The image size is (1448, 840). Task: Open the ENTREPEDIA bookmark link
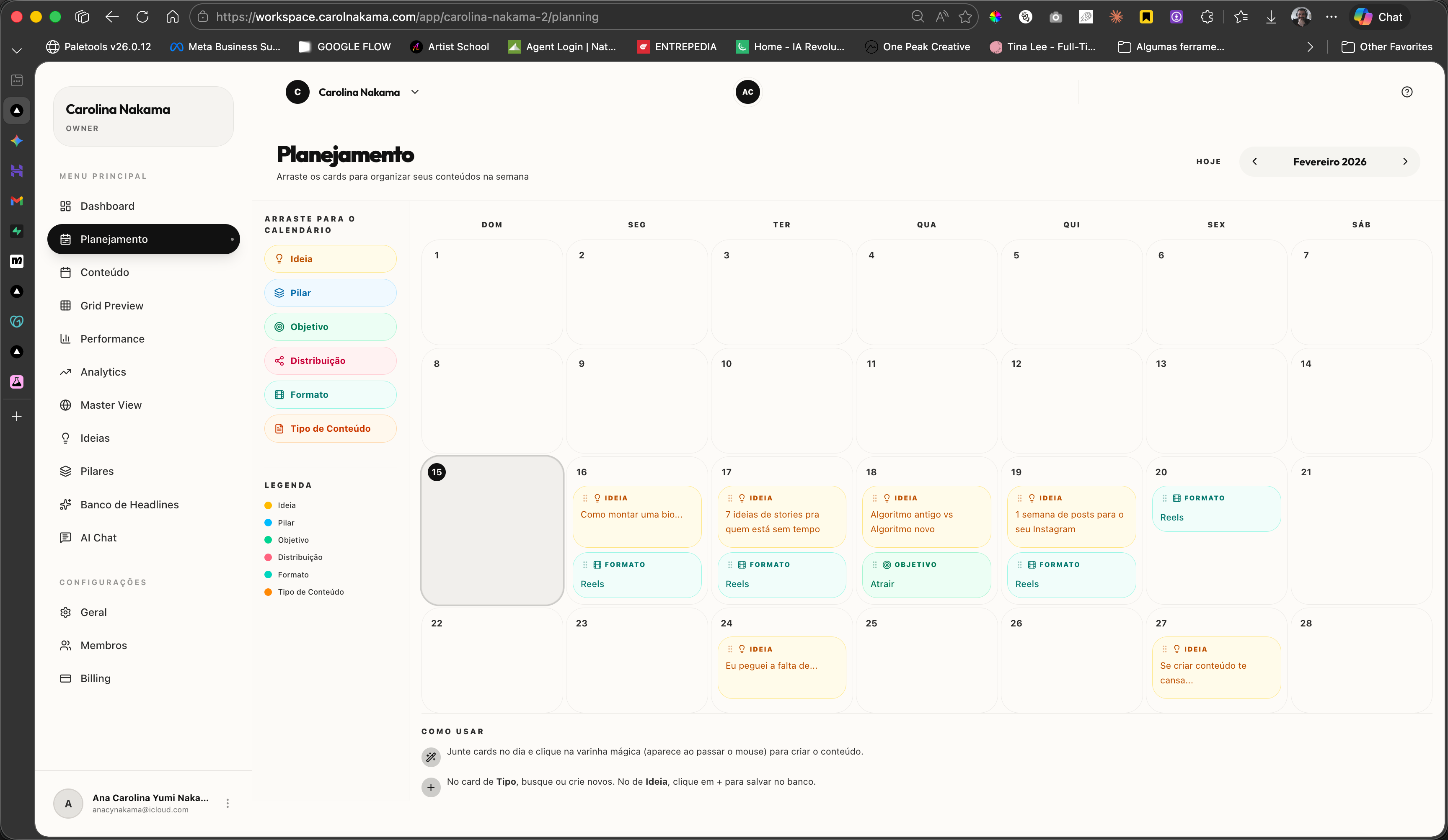pos(677,46)
